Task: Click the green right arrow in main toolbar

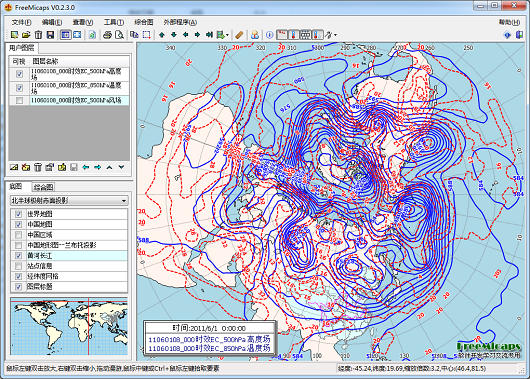Action: (197, 35)
